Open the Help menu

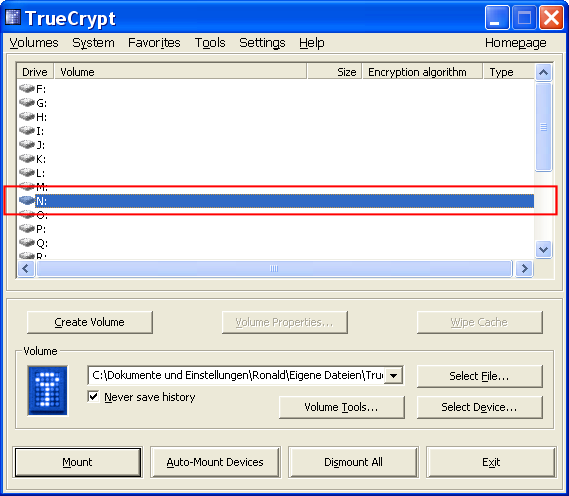(x=312, y=43)
